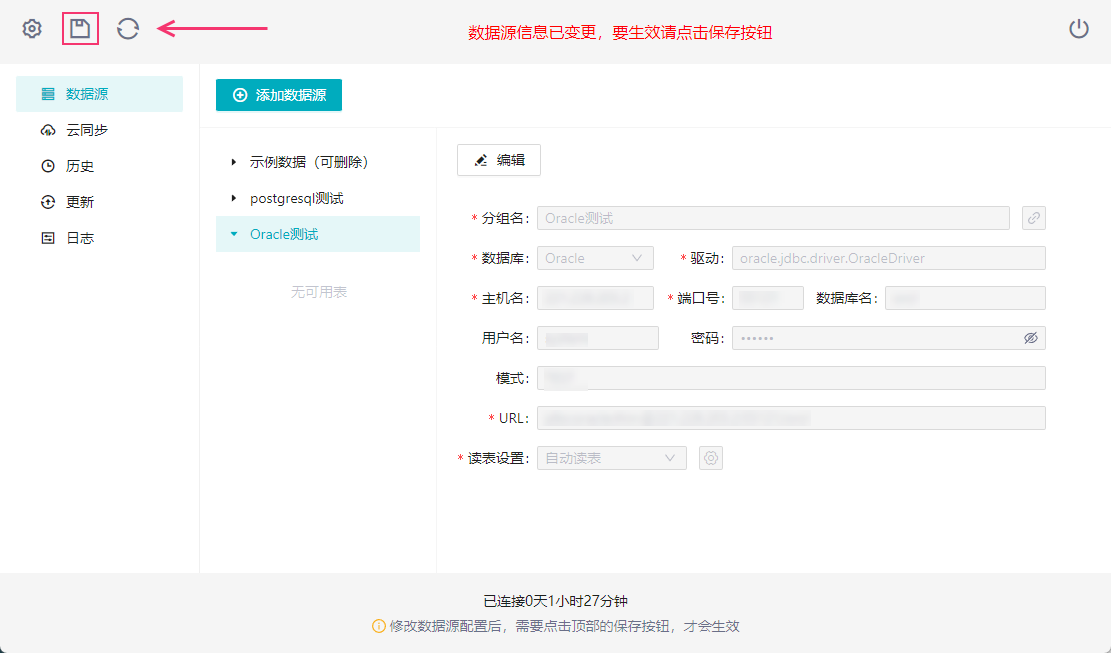
Task: Open the 数据库 Oracle dropdown
Action: point(595,259)
